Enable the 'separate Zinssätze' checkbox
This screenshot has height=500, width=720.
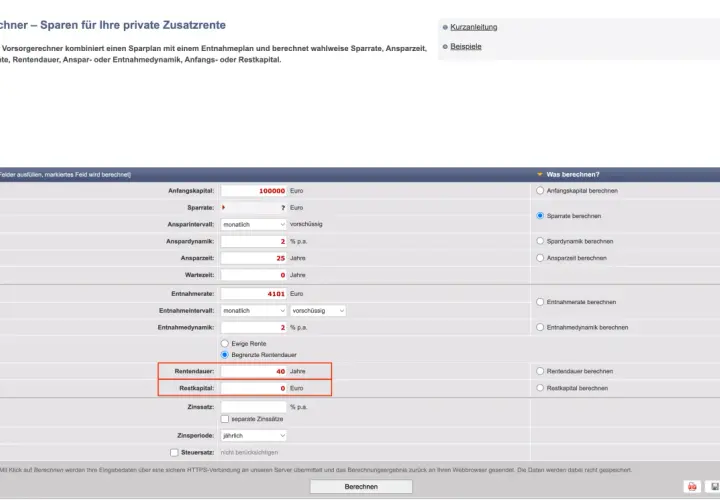(x=225, y=419)
